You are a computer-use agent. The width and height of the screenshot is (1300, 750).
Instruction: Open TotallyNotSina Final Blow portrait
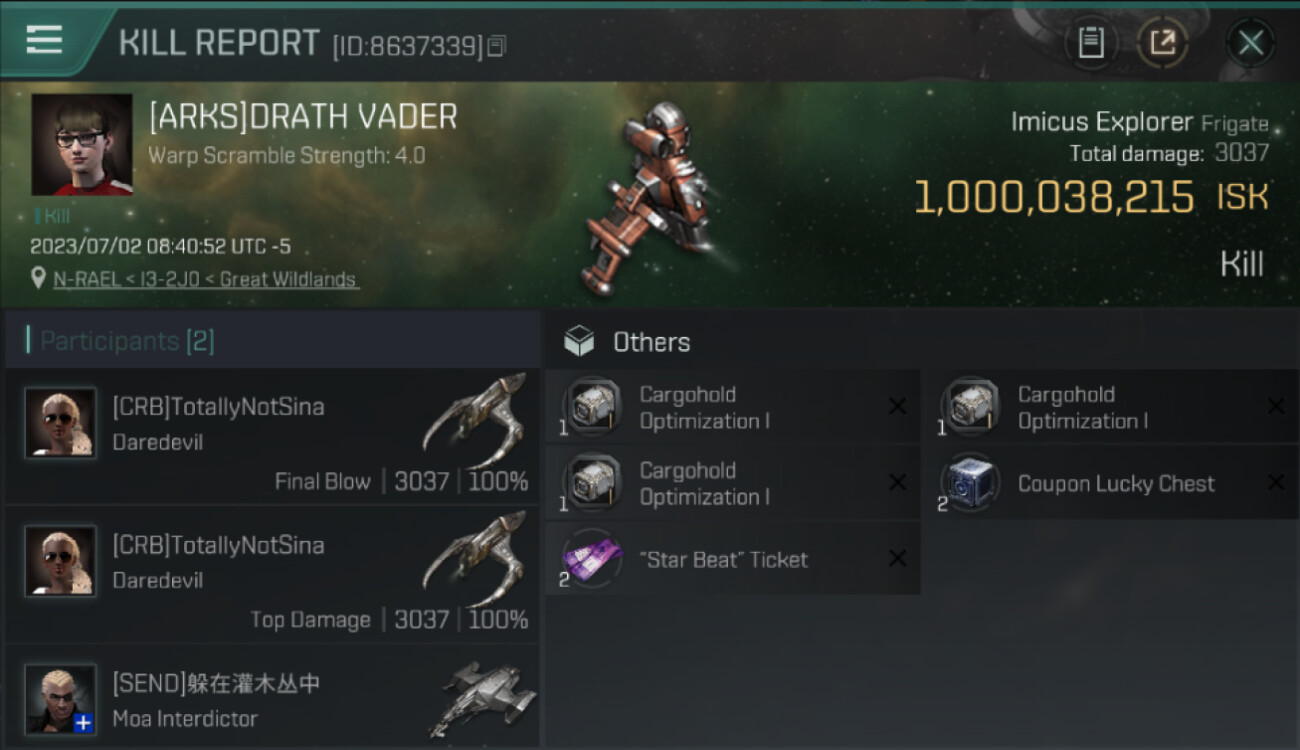60,423
